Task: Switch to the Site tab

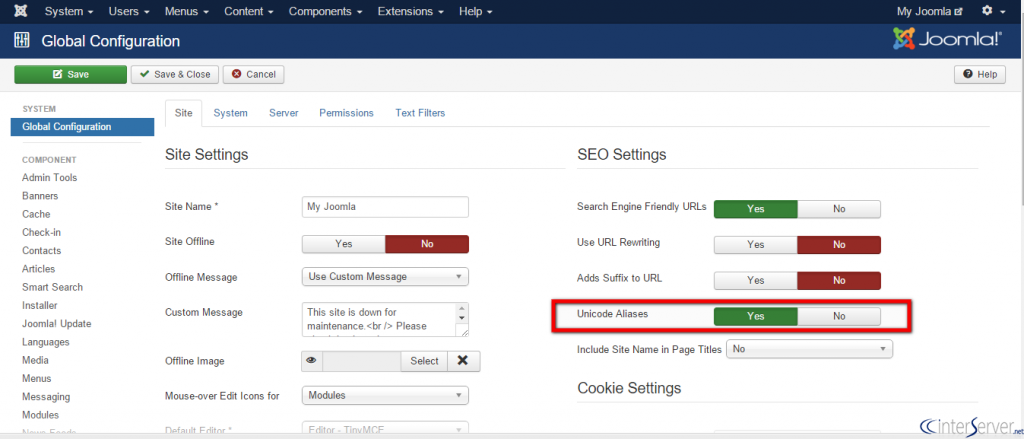Action: (184, 113)
